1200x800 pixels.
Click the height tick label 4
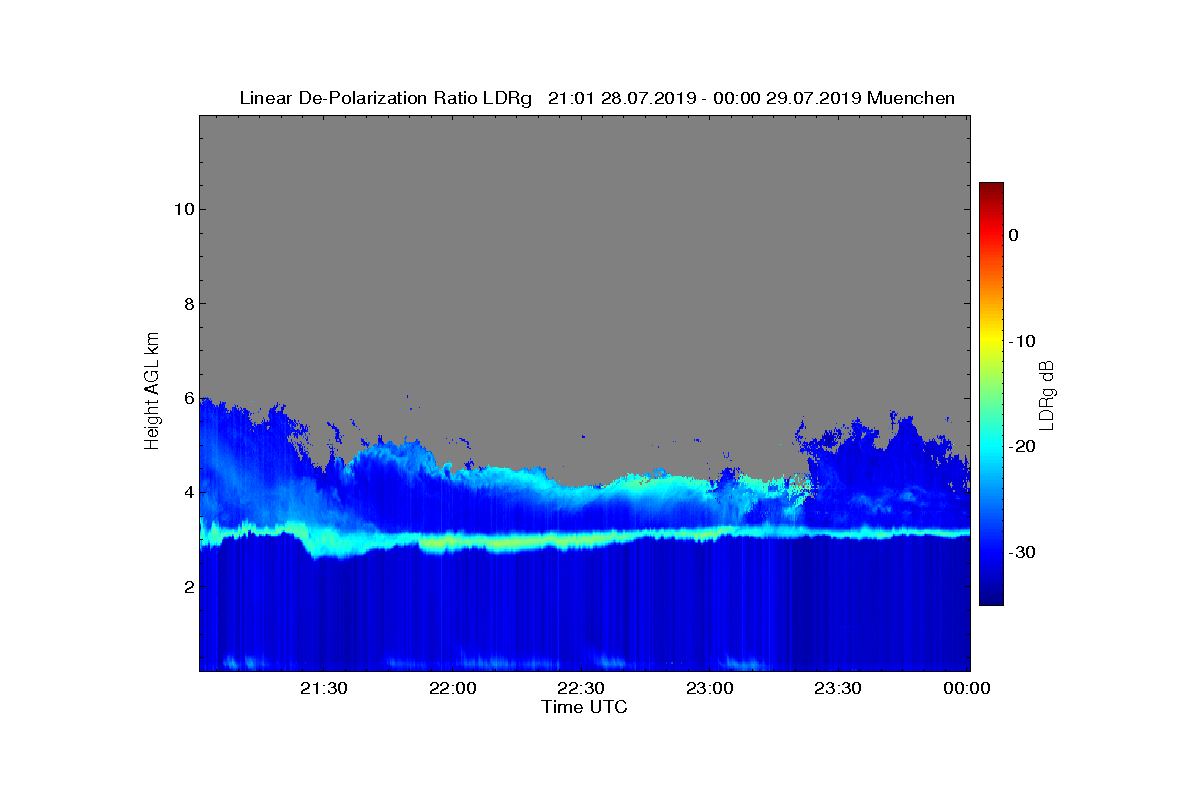click(187, 492)
